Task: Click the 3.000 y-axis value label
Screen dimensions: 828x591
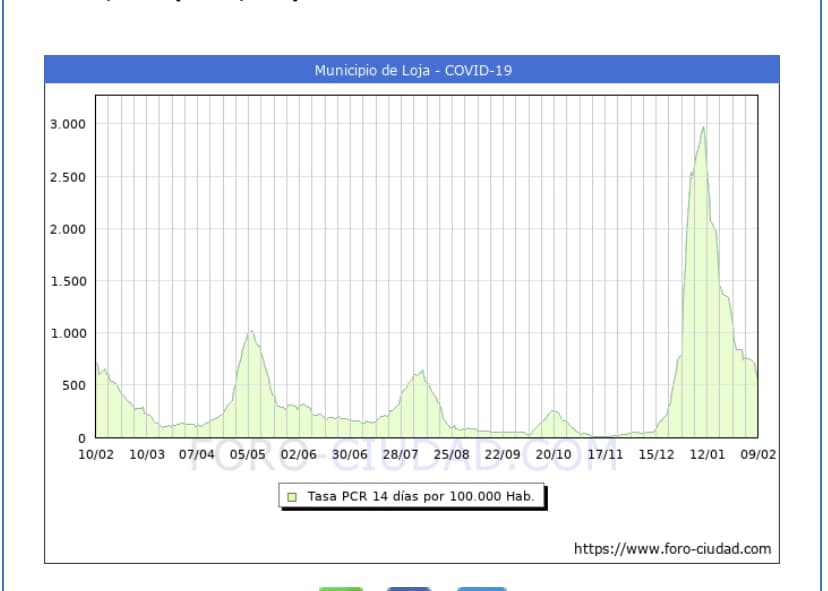Action: pos(68,124)
